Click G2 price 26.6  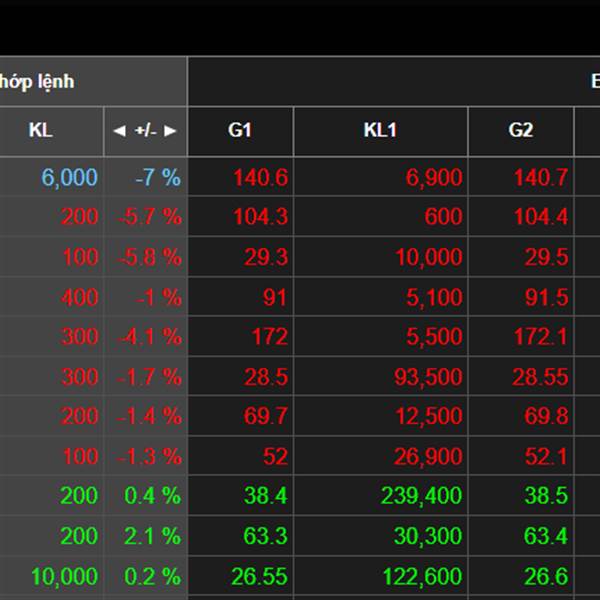tap(546, 576)
